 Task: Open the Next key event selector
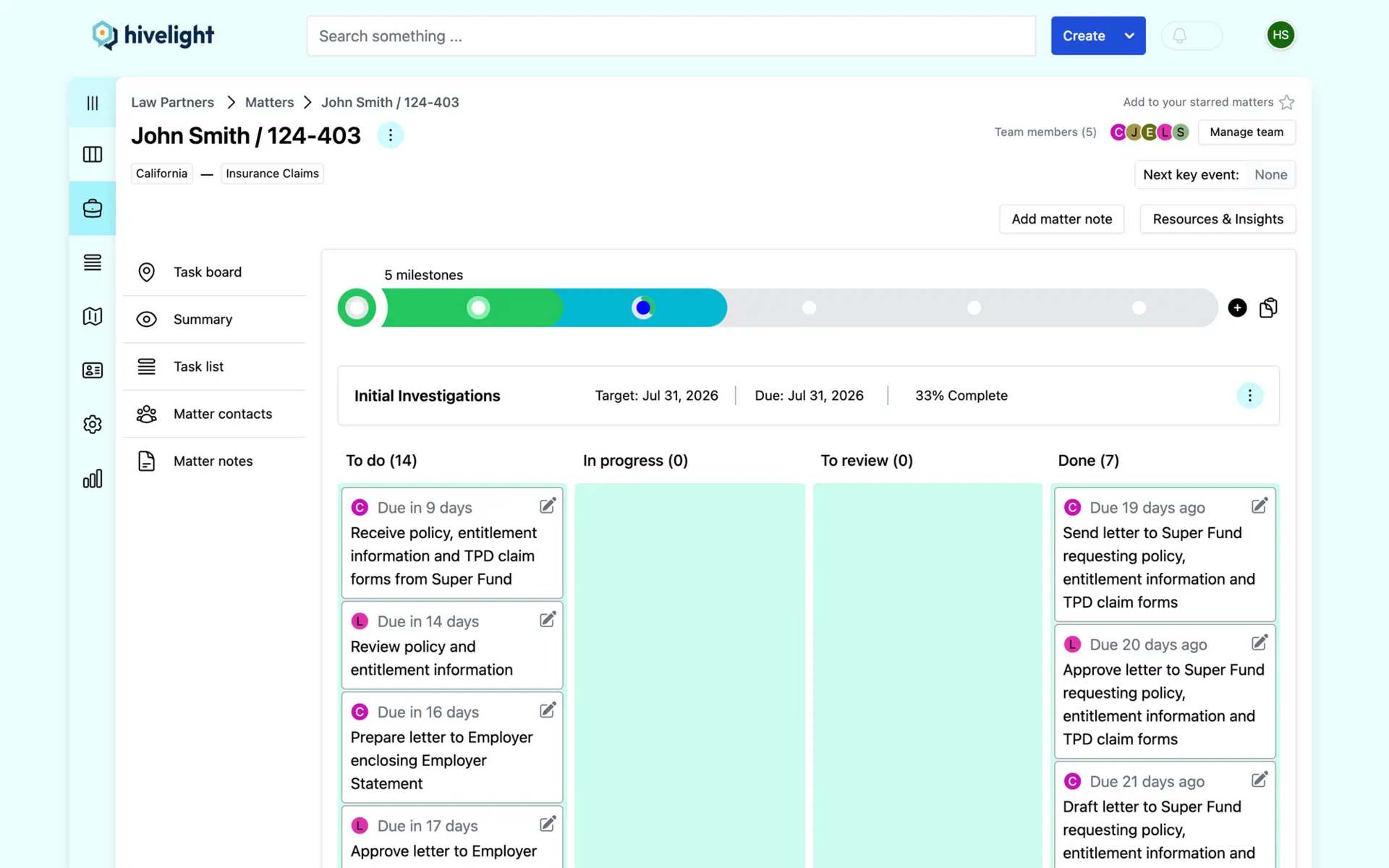[x=1215, y=175]
